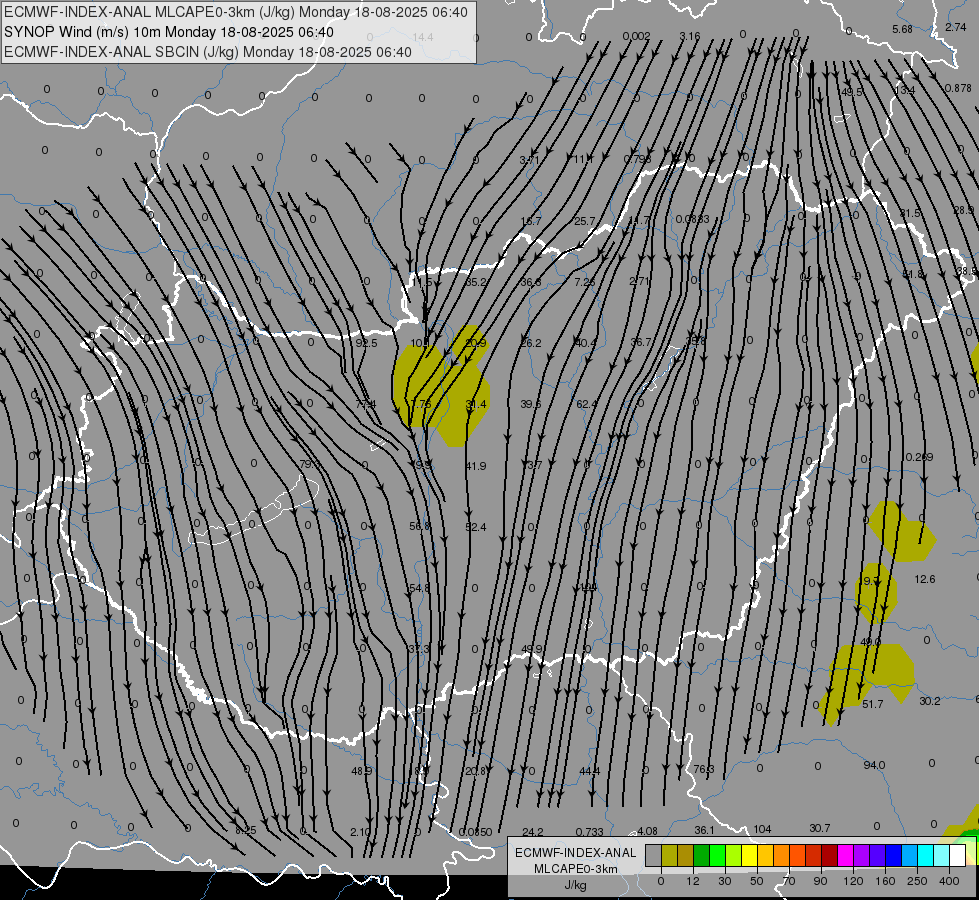979x900 pixels.
Task: Click the map value 15.7
Action: [531, 220]
